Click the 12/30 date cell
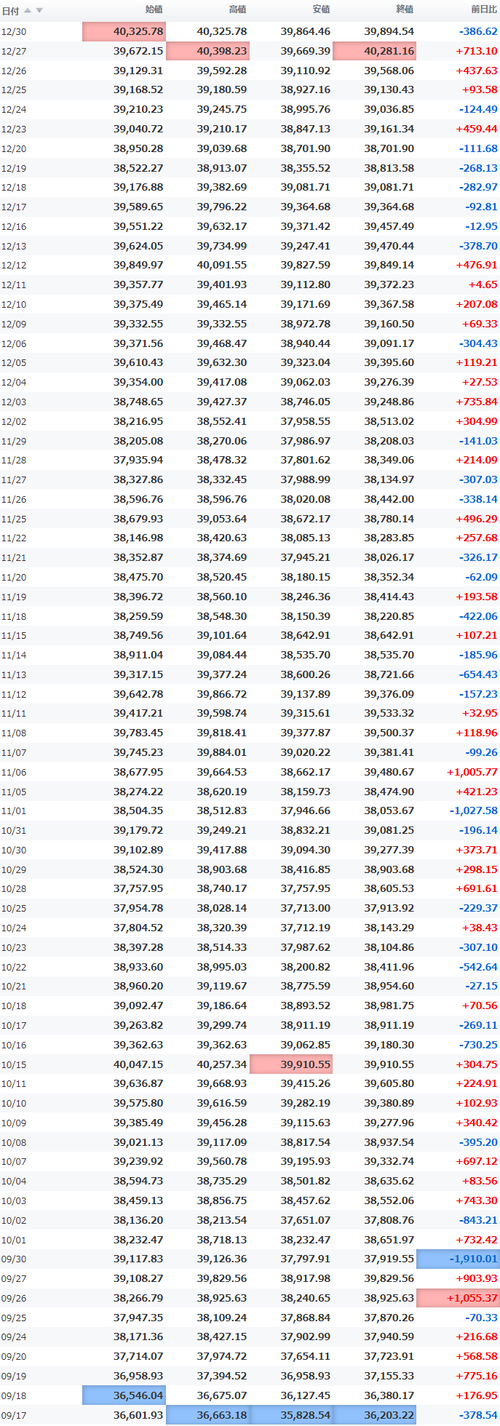 click(x=13, y=32)
